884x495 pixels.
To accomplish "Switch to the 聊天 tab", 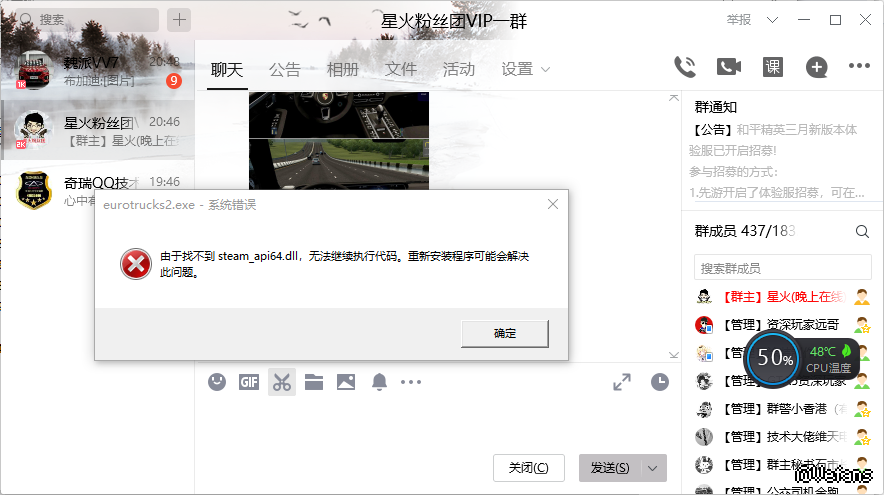I will (227, 70).
